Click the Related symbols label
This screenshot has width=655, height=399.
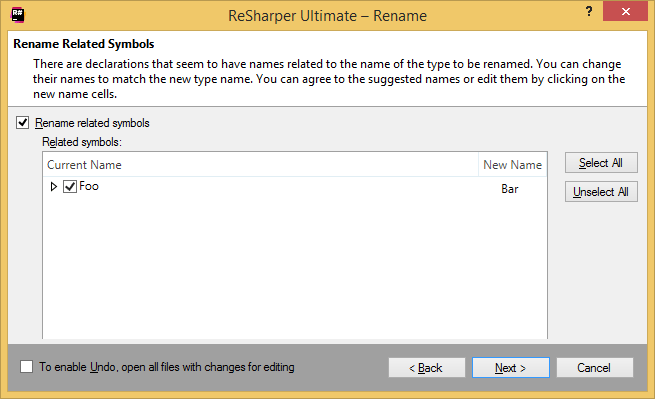pyautogui.click(x=82, y=142)
